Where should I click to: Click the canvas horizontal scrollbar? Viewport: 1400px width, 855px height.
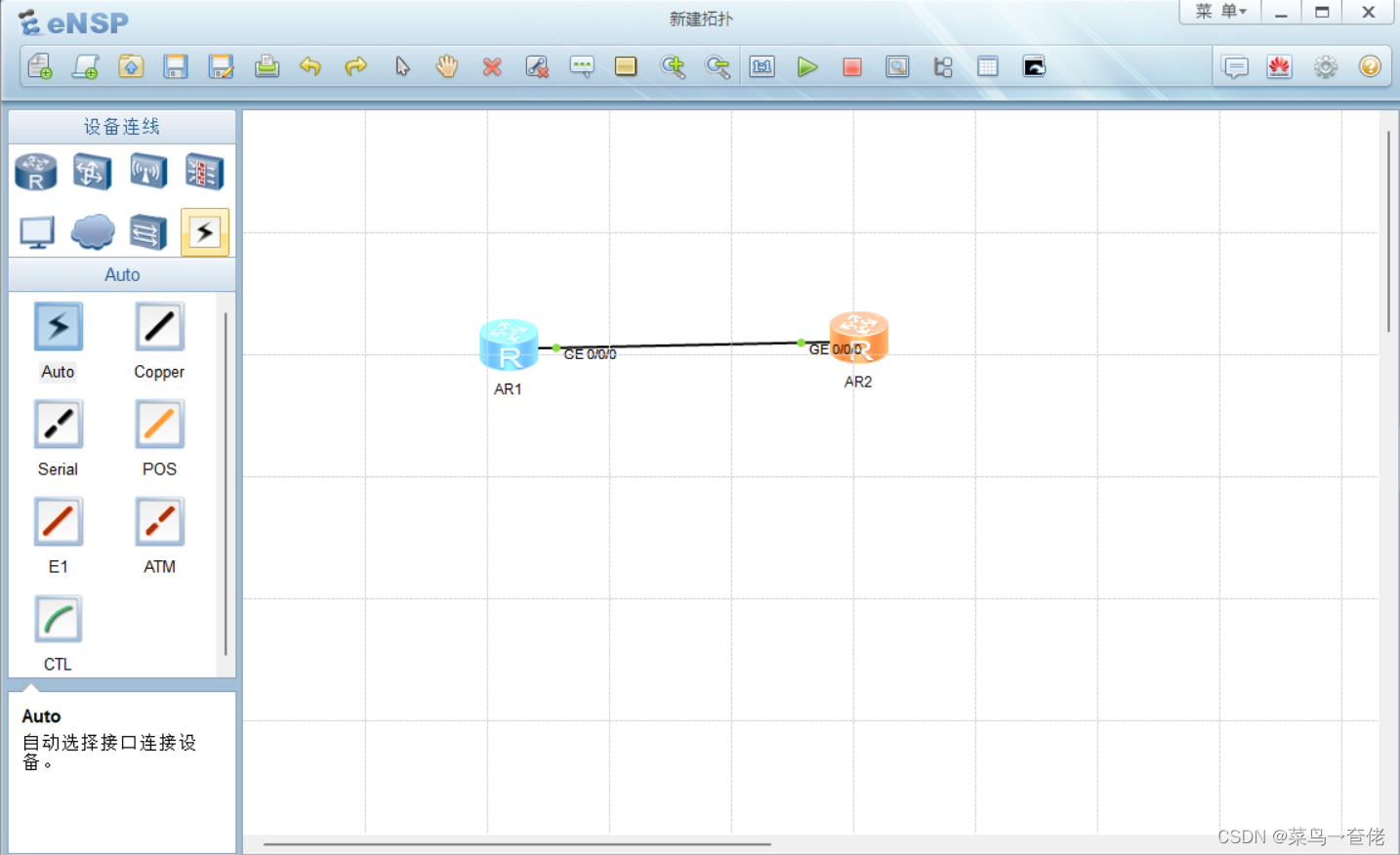tap(517, 844)
